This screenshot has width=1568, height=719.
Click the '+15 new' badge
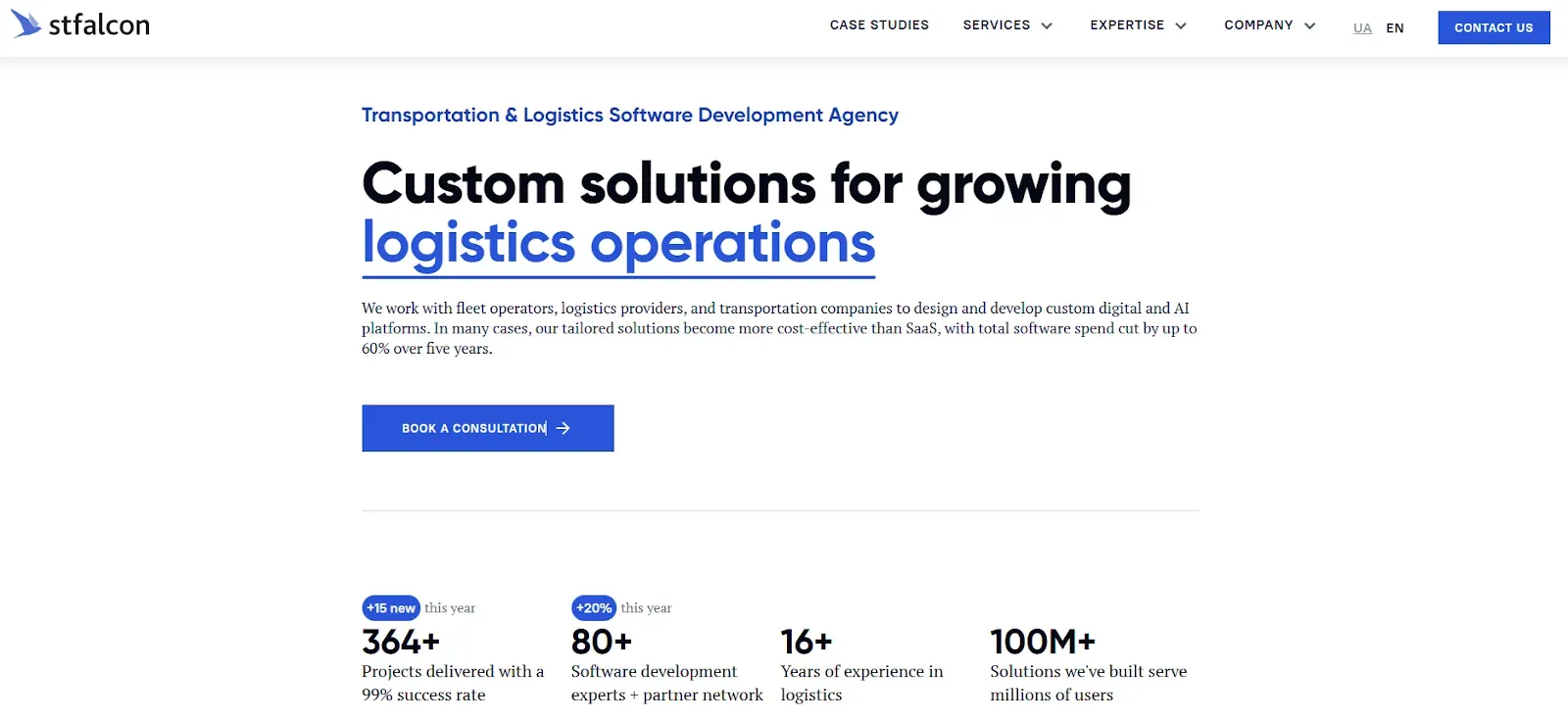(391, 608)
